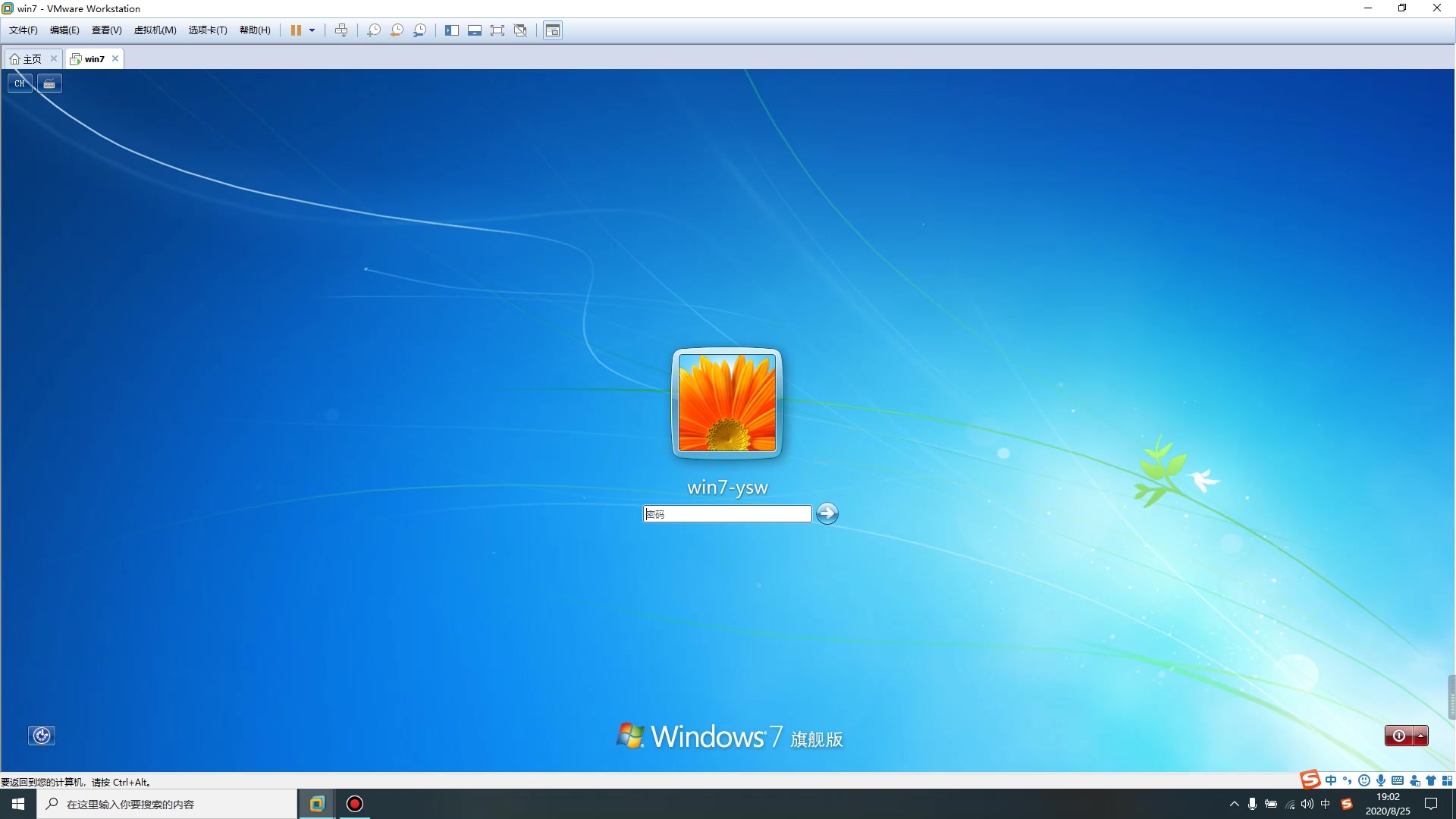This screenshot has width=1456, height=819.
Task: Pause the virtual machine with the pause button
Action: pyautogui.click(x=296, y=30)
